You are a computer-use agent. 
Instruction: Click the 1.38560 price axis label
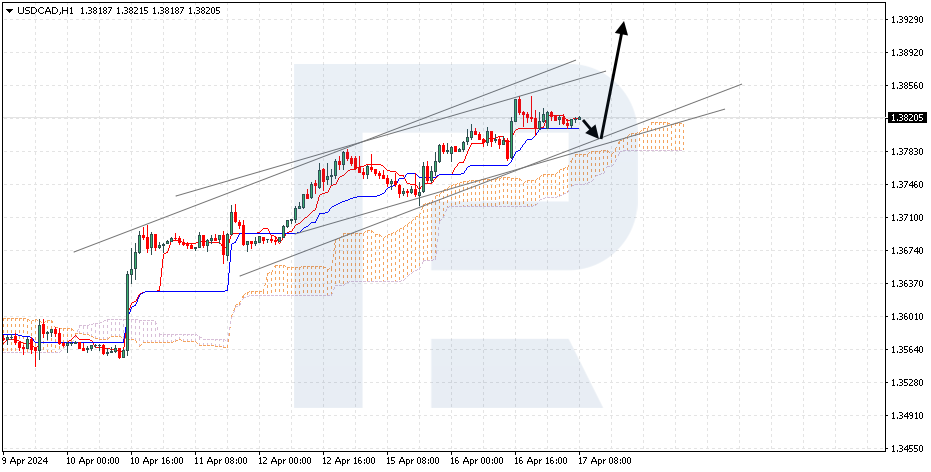point(907,85)
